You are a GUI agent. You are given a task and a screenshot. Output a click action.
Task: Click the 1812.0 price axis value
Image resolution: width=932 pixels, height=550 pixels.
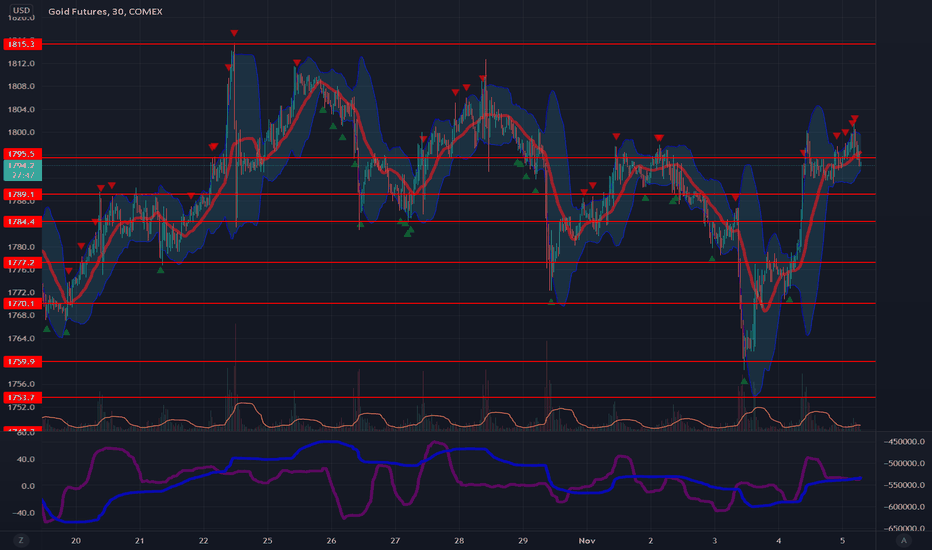pyautogui.click(x=21, y=64)
